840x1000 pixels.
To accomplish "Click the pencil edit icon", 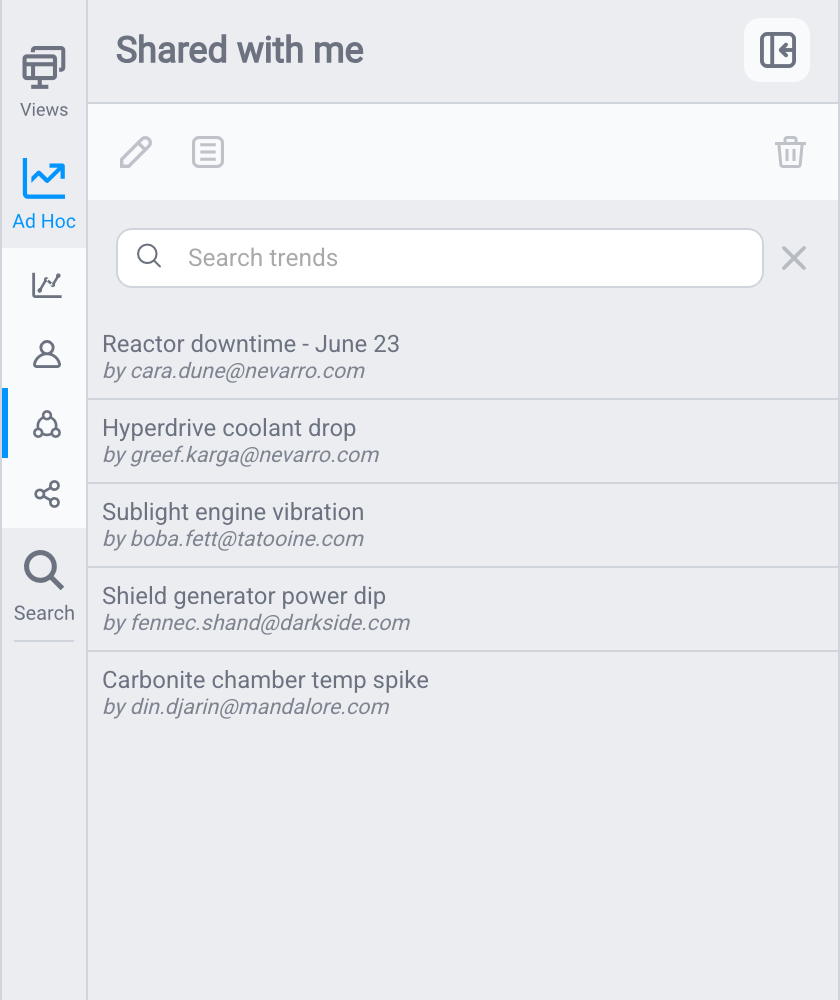I will click(x=136, y=152).
